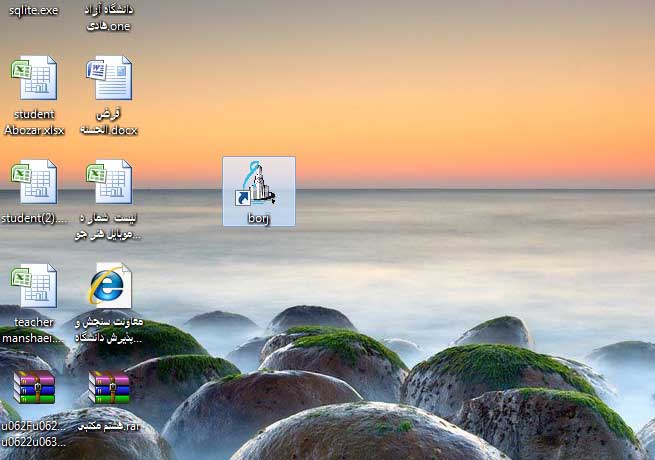The image size is (655, 460).
Task: Click the student(2) file name label
Action: pos(34,218)
